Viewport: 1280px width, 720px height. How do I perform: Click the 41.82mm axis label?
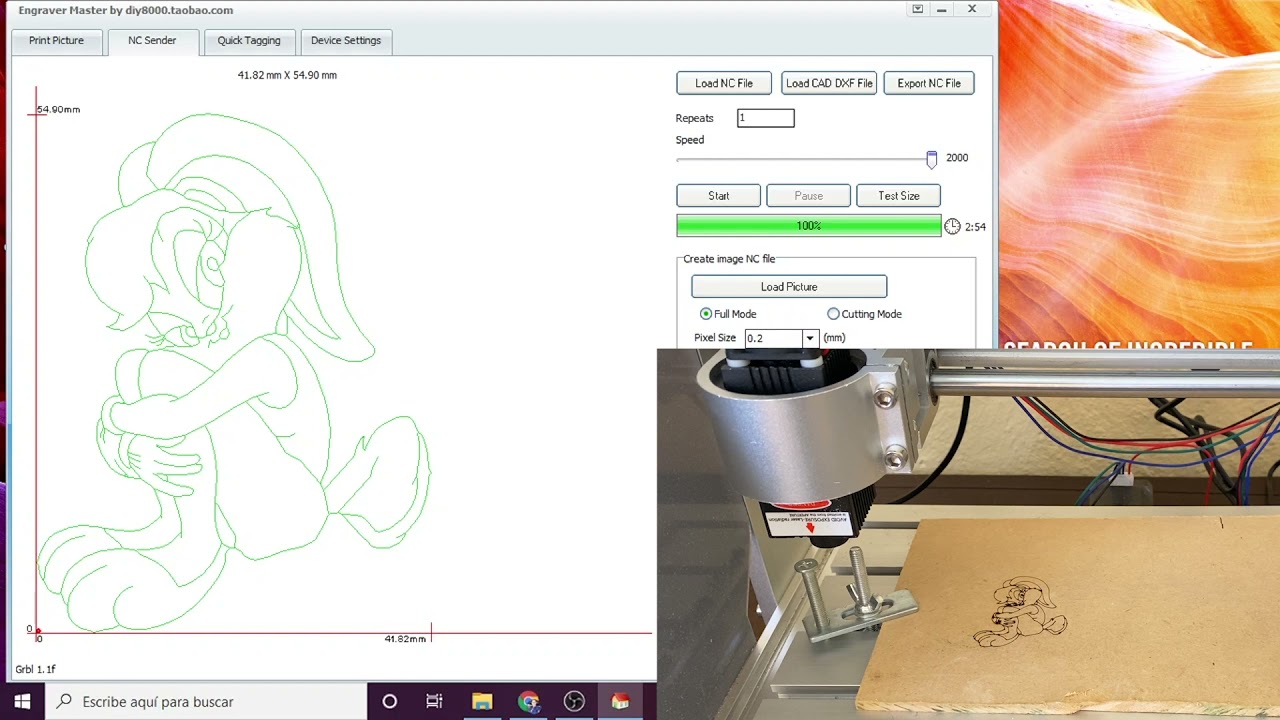[405, 638]
